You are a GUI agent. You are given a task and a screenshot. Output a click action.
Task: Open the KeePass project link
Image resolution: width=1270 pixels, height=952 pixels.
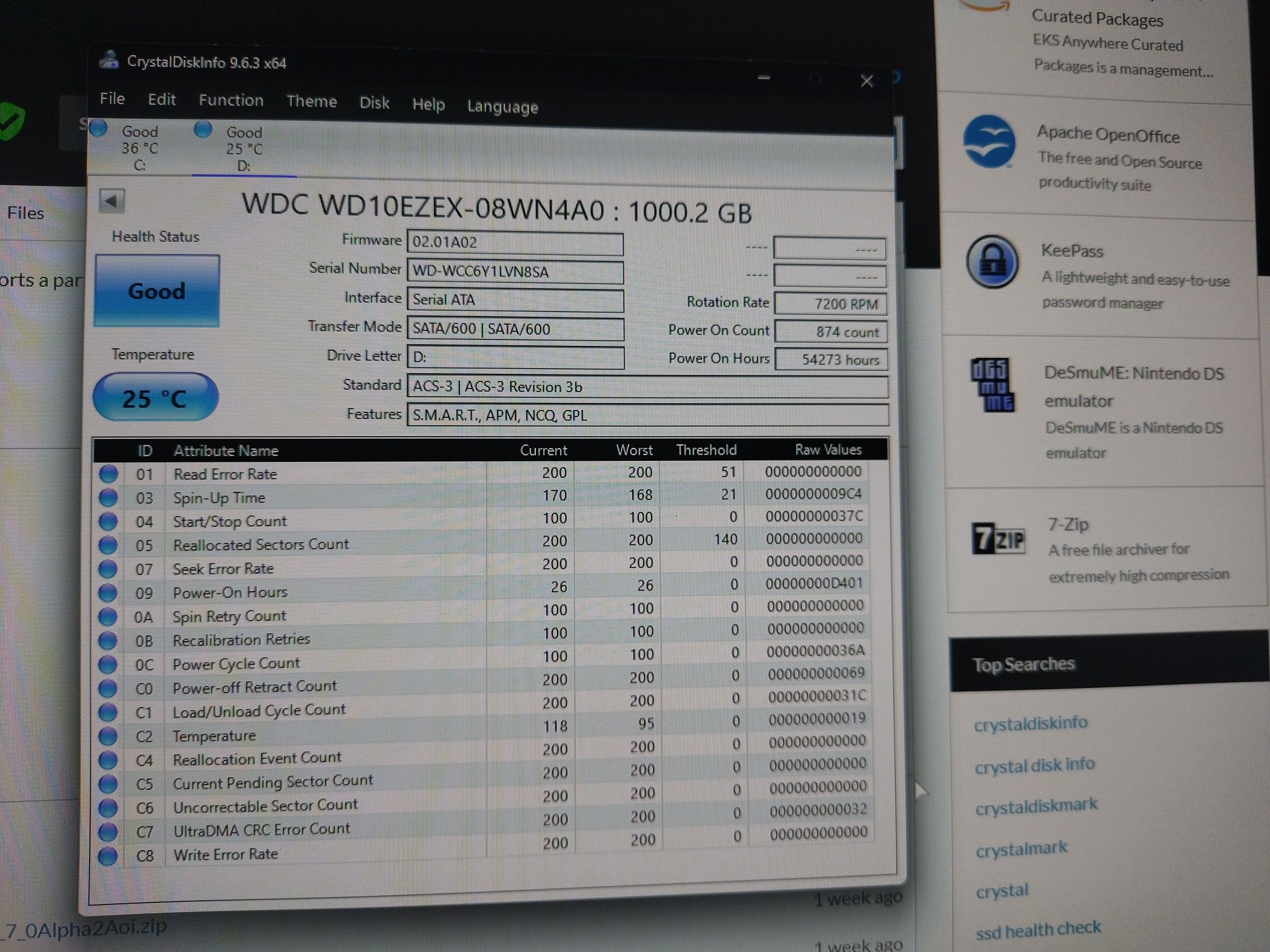tap(1072, 251)
